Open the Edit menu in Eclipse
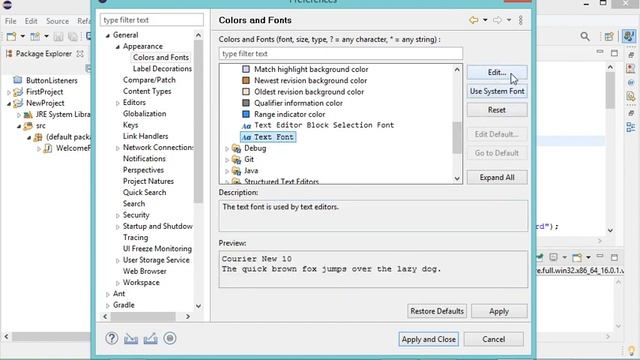The width and height of the screenshot is (640, 360). (x=31, y=21)
